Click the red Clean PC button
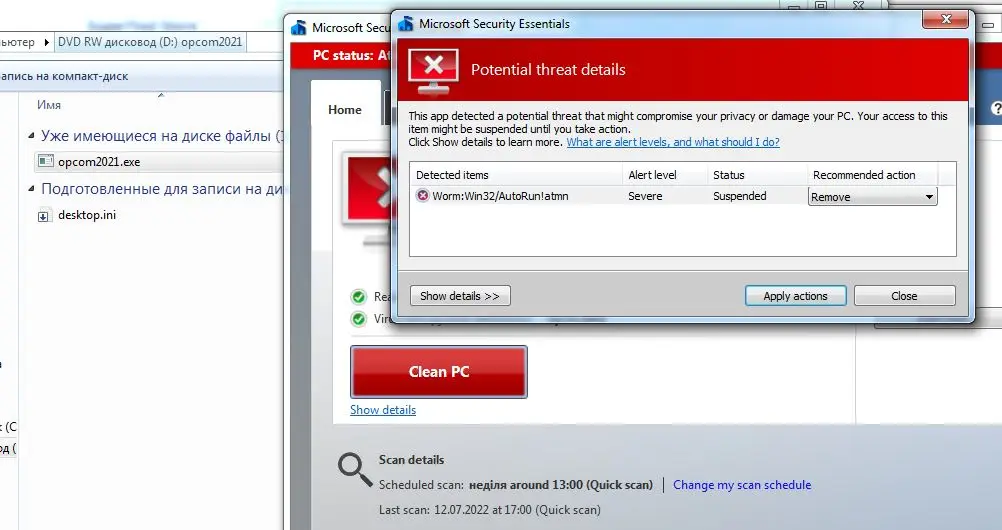 click(439, 372)
